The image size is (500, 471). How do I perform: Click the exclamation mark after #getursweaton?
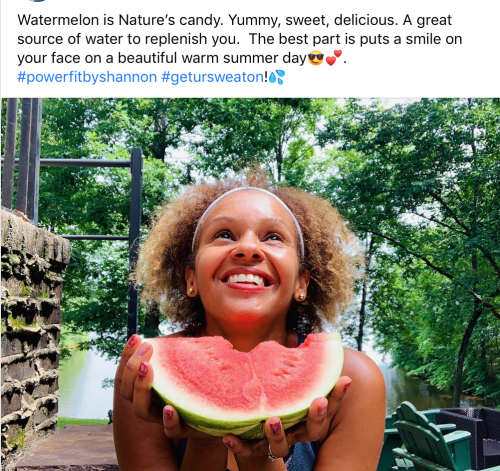pos(266,77)
